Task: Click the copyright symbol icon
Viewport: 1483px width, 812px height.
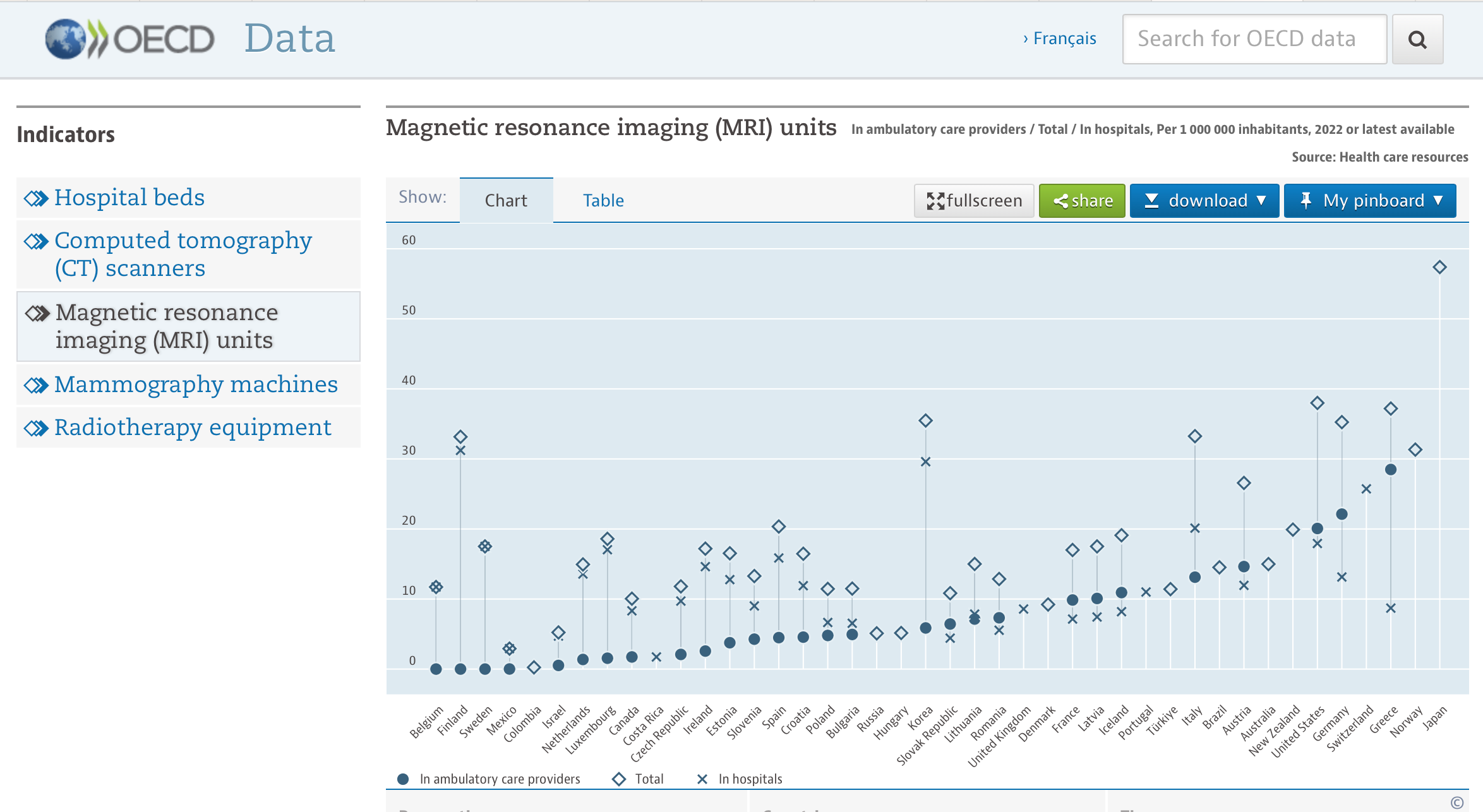Action: click(x=1456, y=802)
